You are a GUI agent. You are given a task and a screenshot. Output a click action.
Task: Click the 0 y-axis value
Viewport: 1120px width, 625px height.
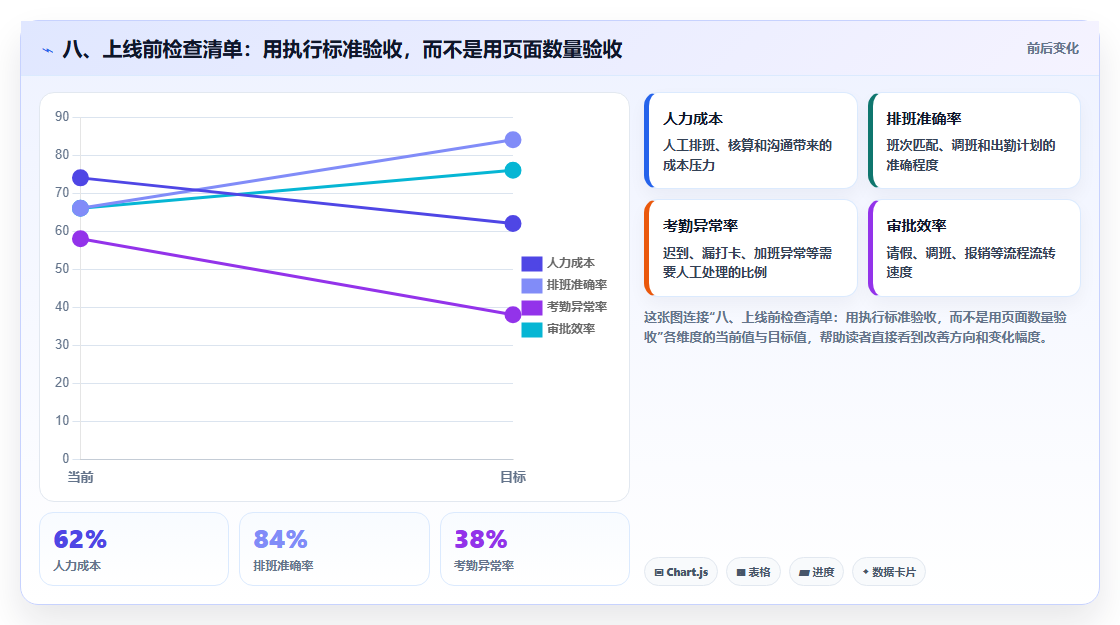click(x=66, y=459)
